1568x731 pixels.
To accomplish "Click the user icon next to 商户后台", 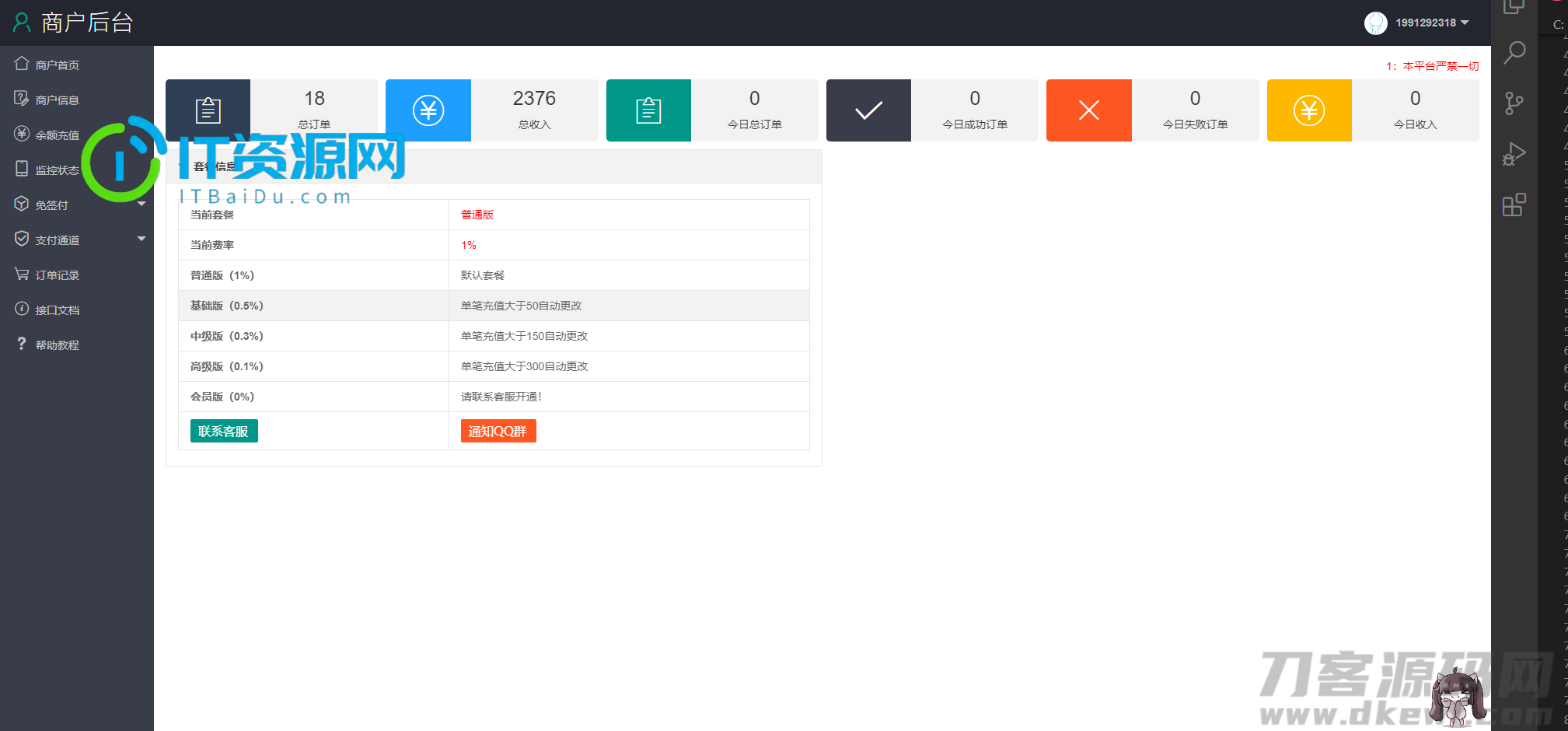I will pos(22,23).
